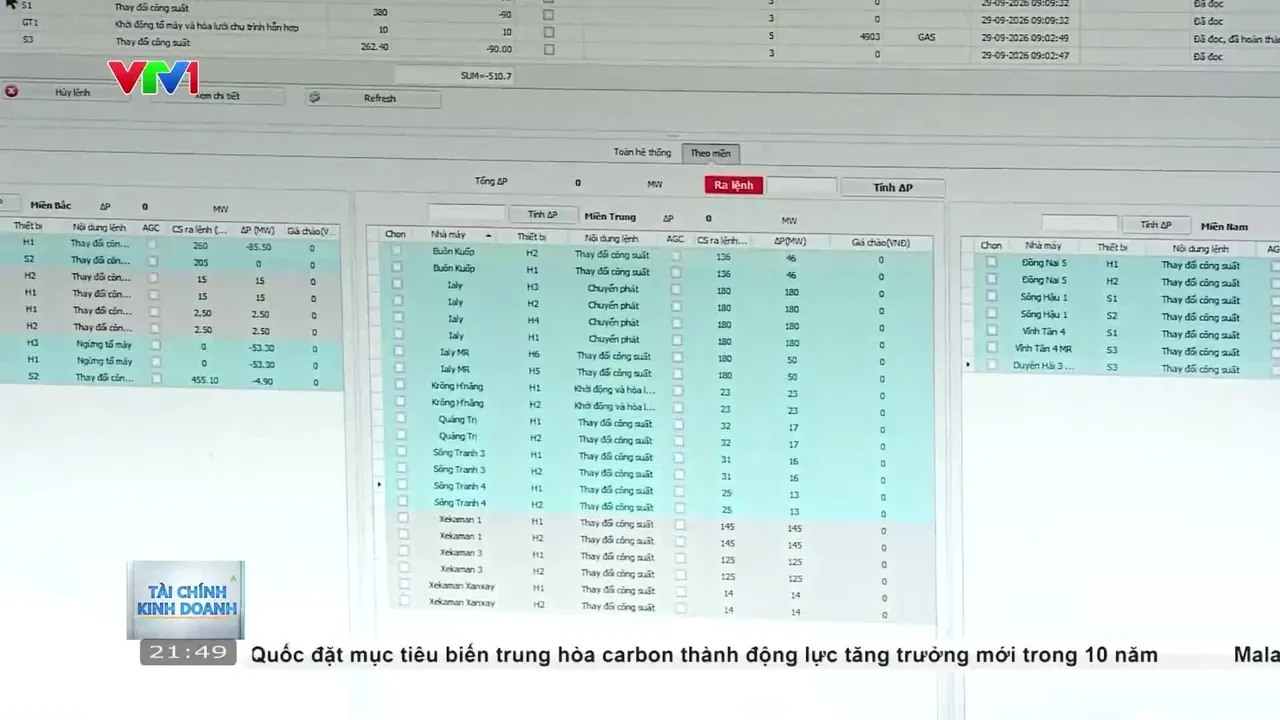The height and width of the screenshot is (720, 1280).
Task: Tick Chọn checkbox for Ialy H3 row
Action: click(397, 284)
